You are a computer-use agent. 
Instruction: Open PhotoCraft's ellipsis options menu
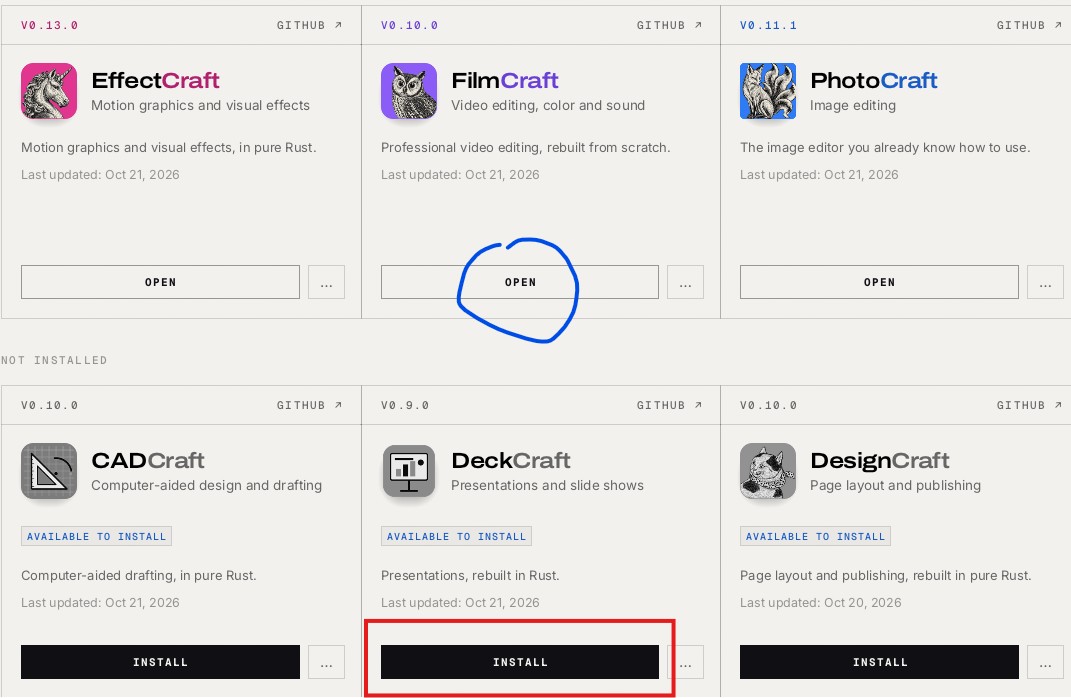pyautogui.click(x=1046, y=282)
